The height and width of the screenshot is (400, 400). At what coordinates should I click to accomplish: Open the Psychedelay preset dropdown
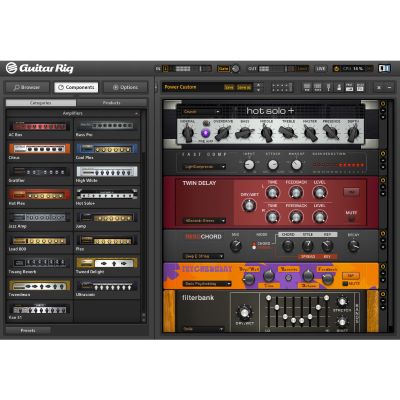(207, 284)
